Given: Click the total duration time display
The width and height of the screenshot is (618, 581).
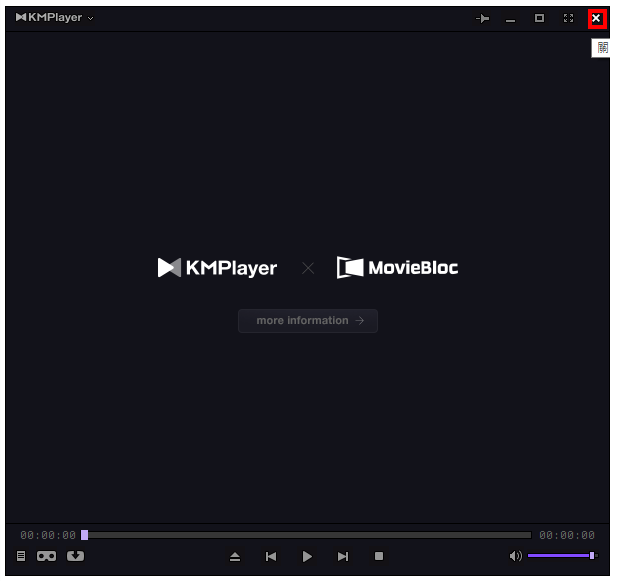Looking at the screenshot, I should point(567,535).
